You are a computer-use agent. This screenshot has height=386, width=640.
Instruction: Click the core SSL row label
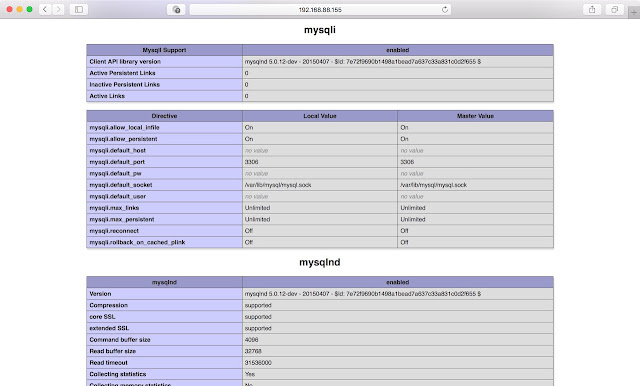click(x=102, y=316)
